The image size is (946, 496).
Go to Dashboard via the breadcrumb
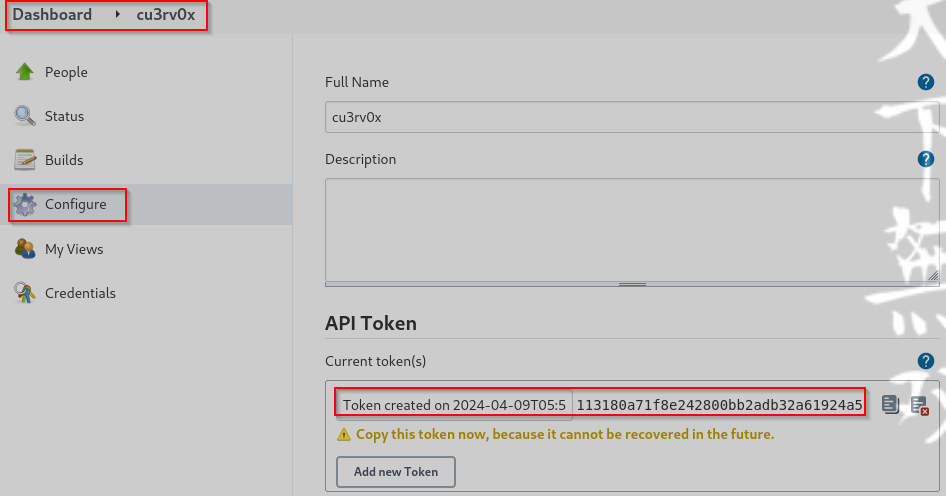pyautogui.click(x=52, y=15)
